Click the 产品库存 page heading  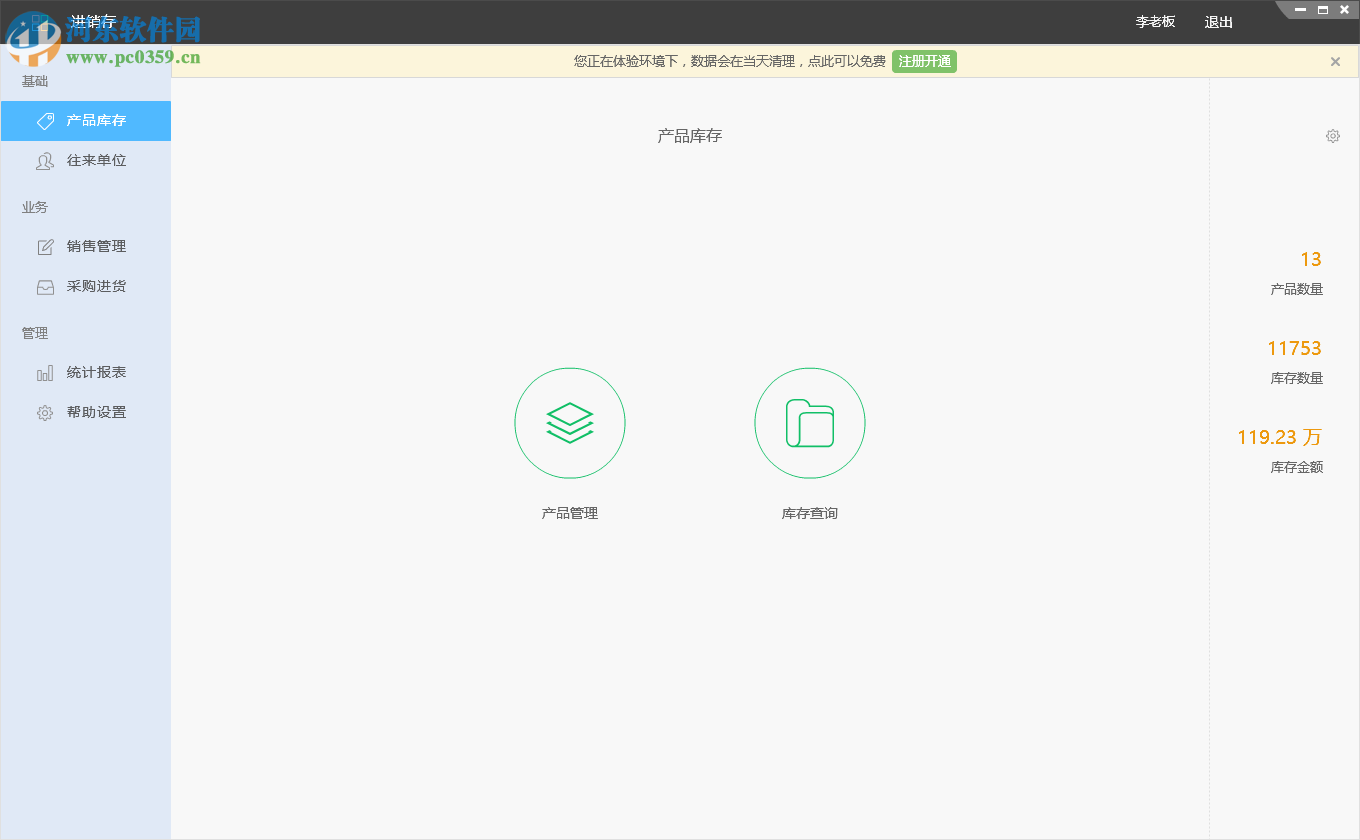click(x=690, y=136)
